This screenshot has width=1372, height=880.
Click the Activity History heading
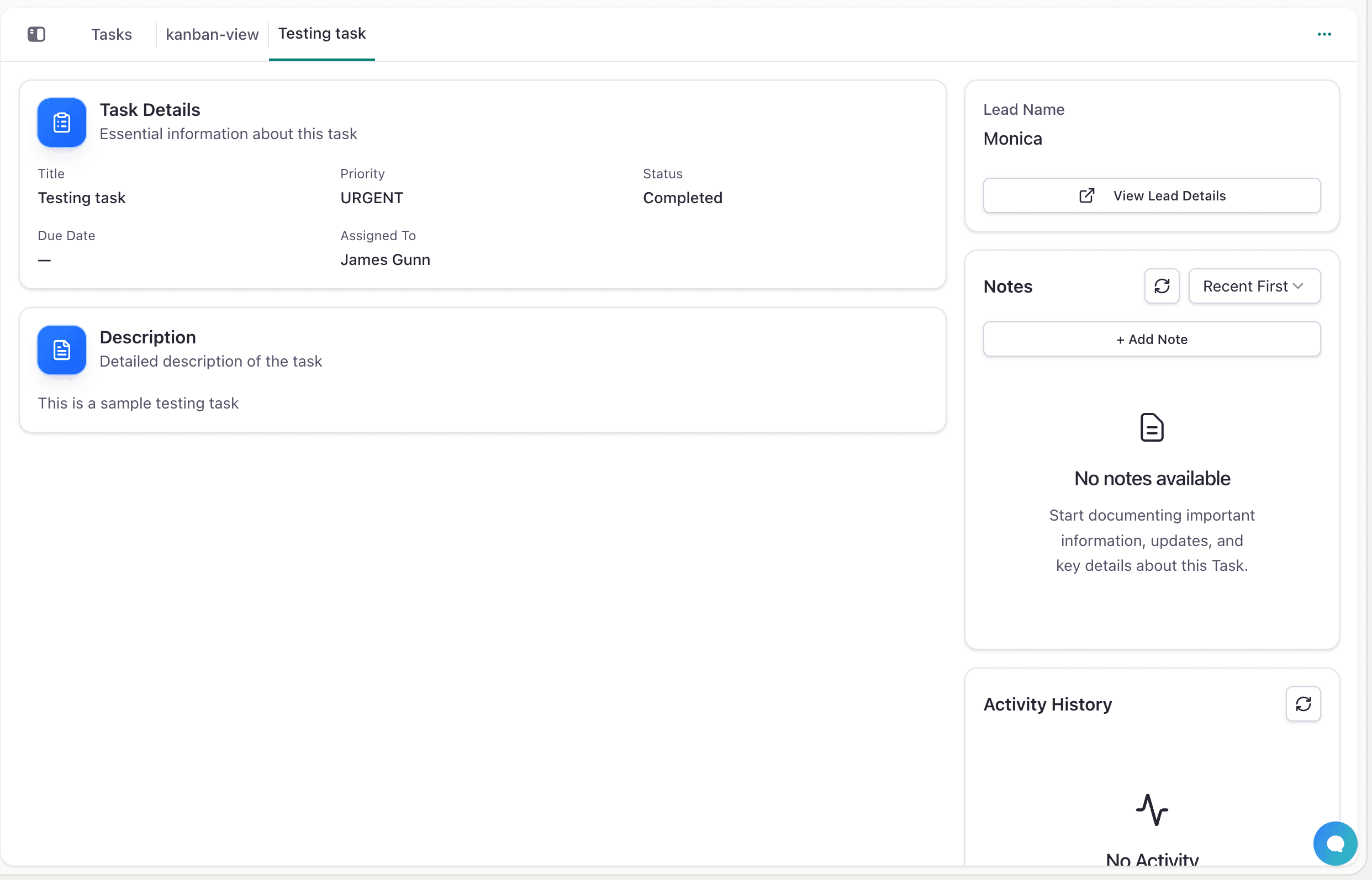pos(1047,704)
